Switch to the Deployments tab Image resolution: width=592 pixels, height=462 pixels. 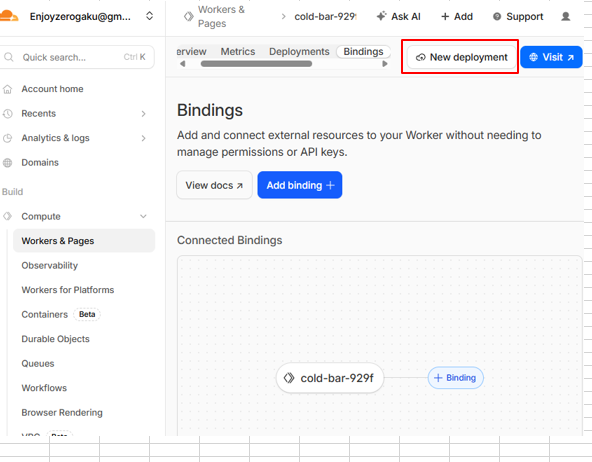pyautogui.click(x=299, y=52)
